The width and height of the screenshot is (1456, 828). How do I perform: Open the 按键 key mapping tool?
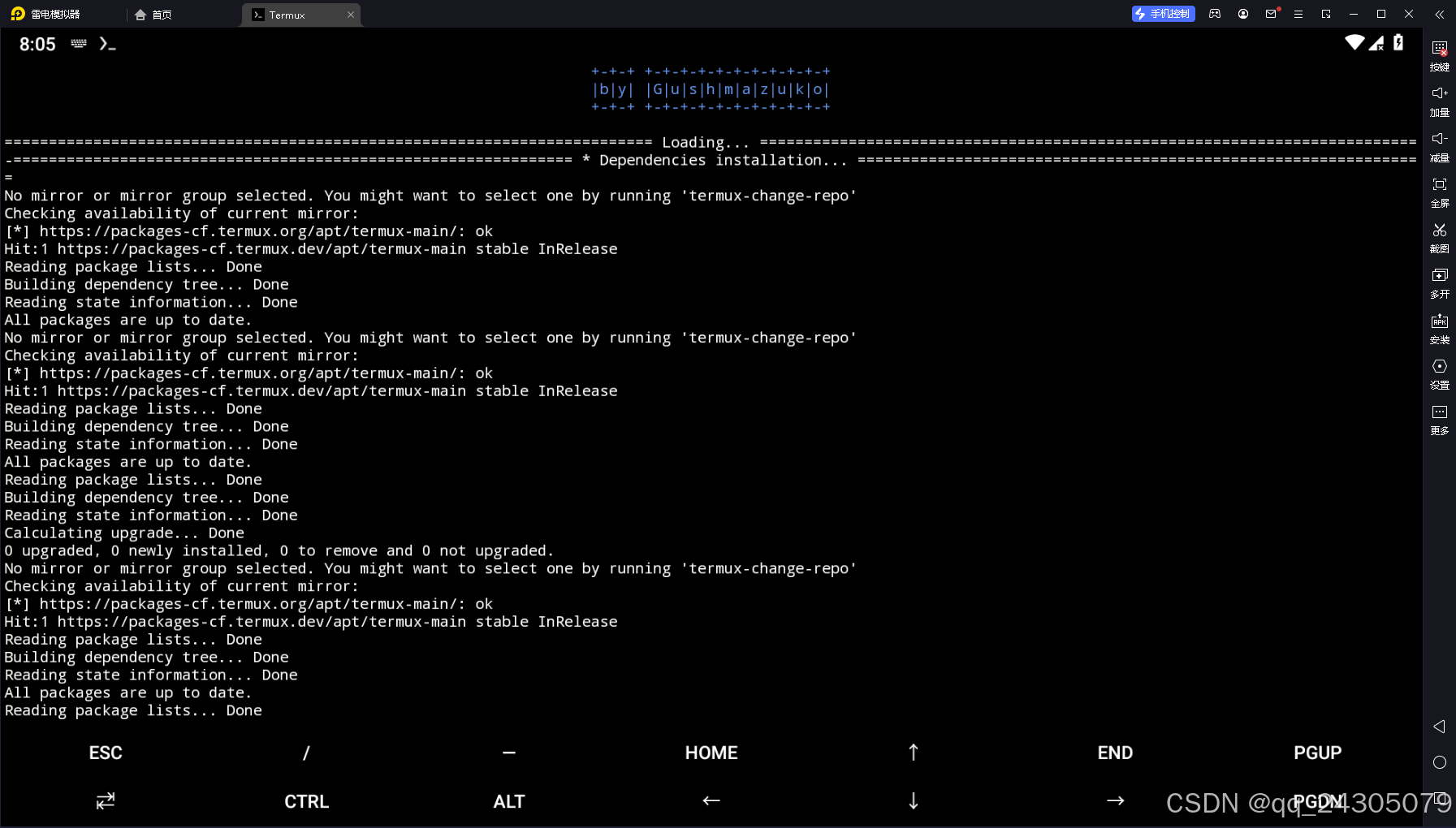pyautogui.click(x=1440, y=56)
